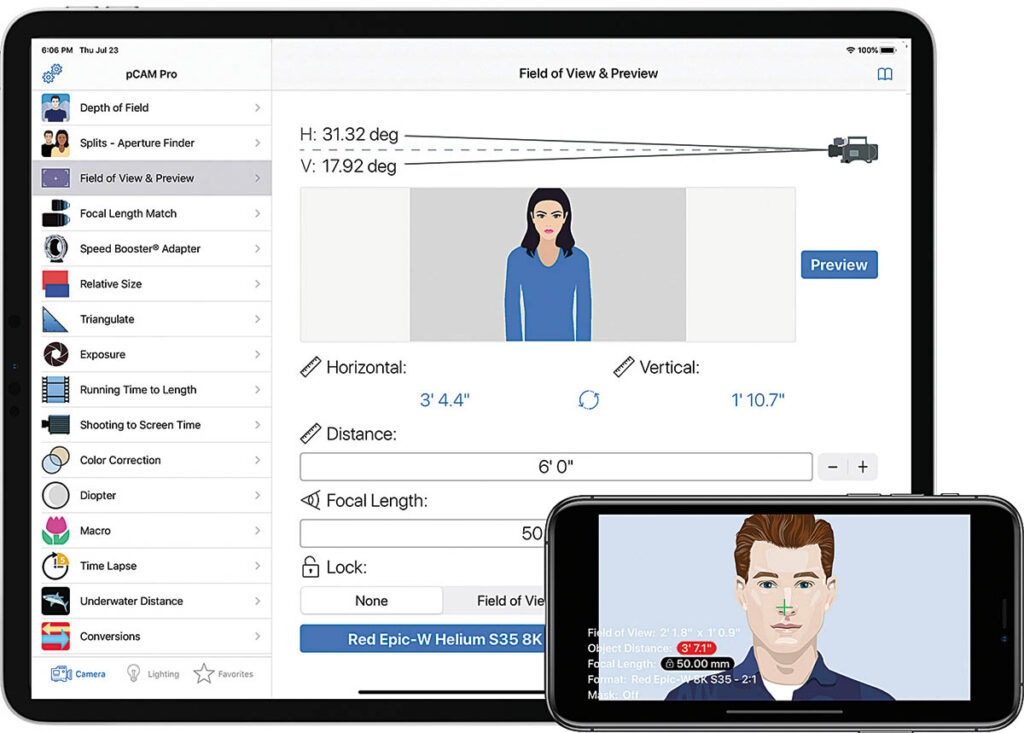Swap horizontal and vertical using the rotate icon
The image size is (1024, 733).
(x=589, y=400)
